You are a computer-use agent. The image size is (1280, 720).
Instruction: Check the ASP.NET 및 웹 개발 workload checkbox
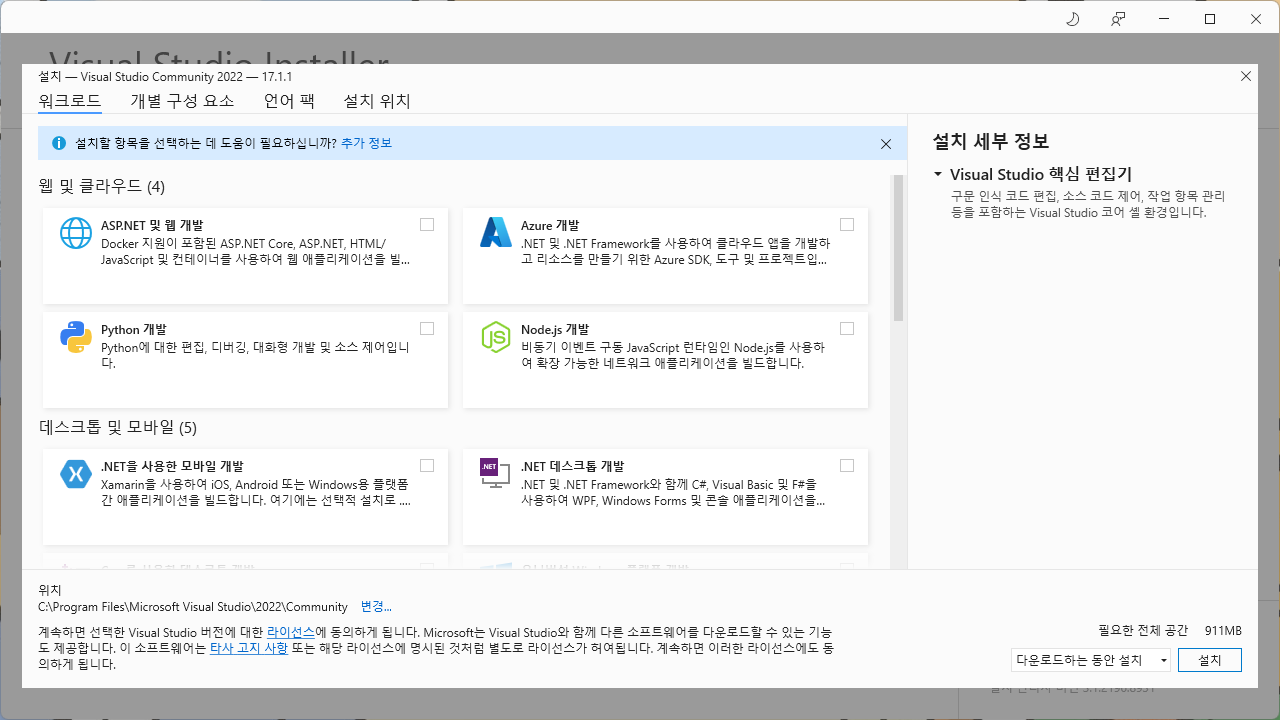[x=427, y=225]
